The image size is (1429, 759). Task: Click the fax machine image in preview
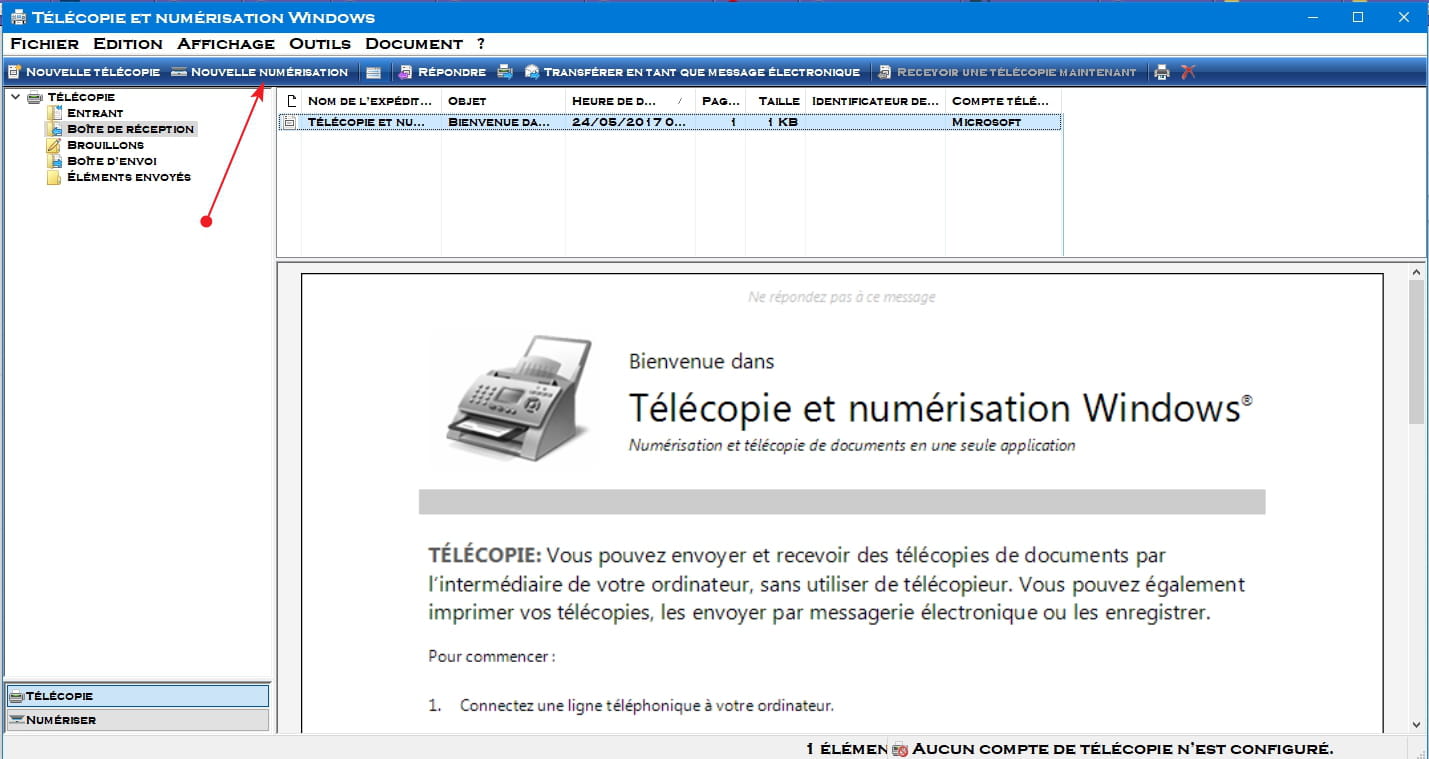coord(517,400)
